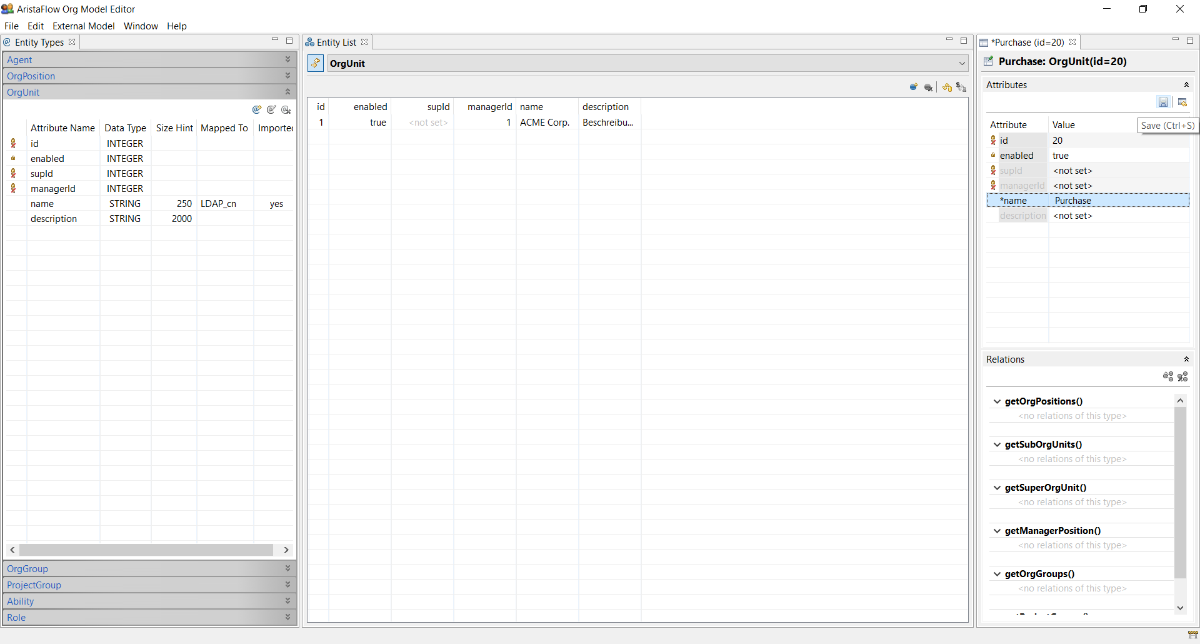The height and width of the screenshot is (644, 1200).
Task: Click the first icon in Relations toolbar
Action: coord(1167,377)
